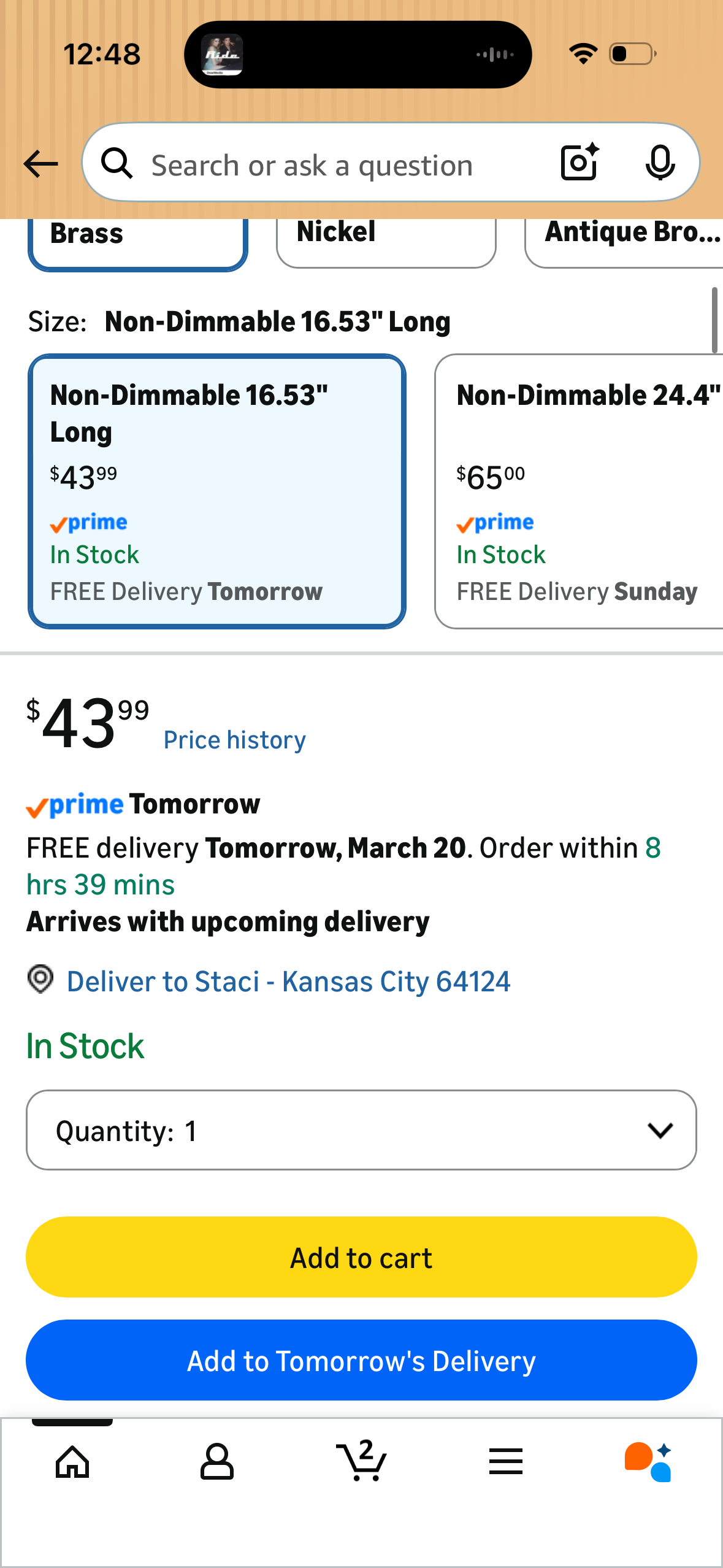Screen dimensions: 723x1568
Task: Open the Rufus AI assistant icon
Action: click(648, 1462)
